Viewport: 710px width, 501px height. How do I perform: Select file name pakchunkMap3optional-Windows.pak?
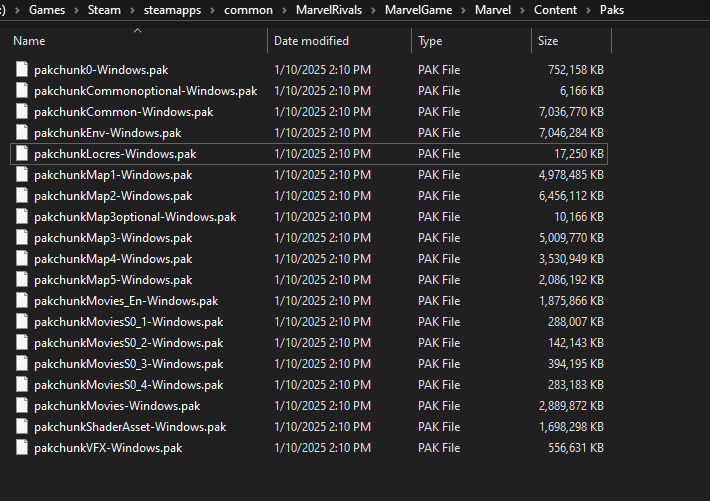coord(135,217)
